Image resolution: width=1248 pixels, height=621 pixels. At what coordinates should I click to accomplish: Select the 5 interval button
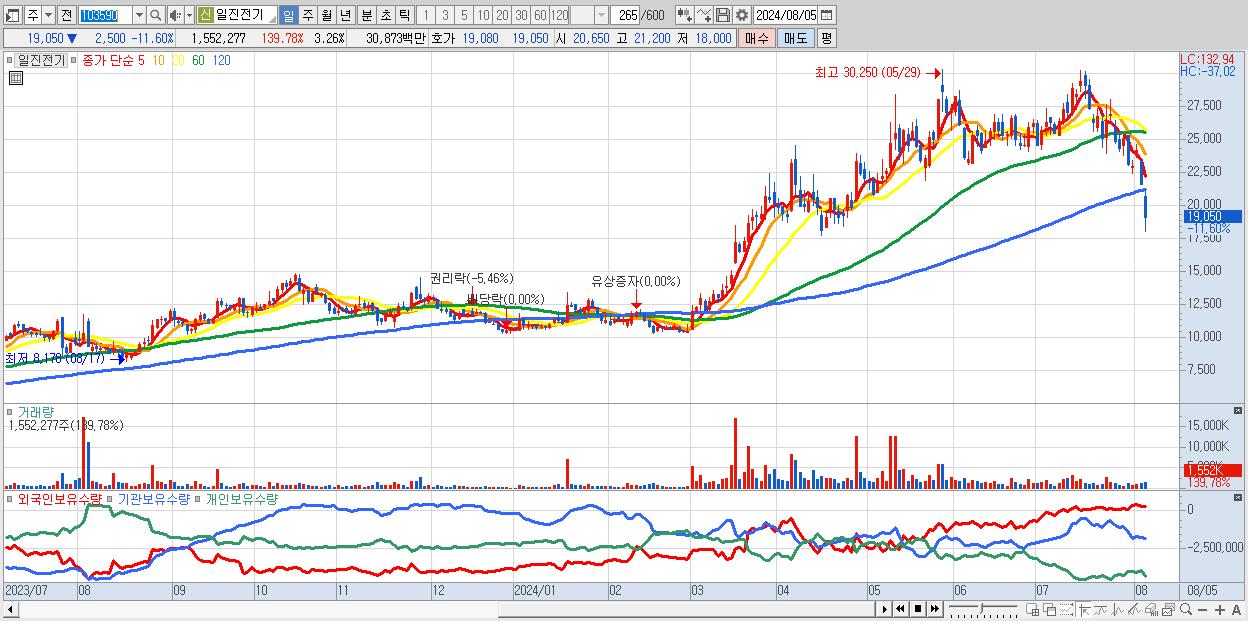coord(464,15)
